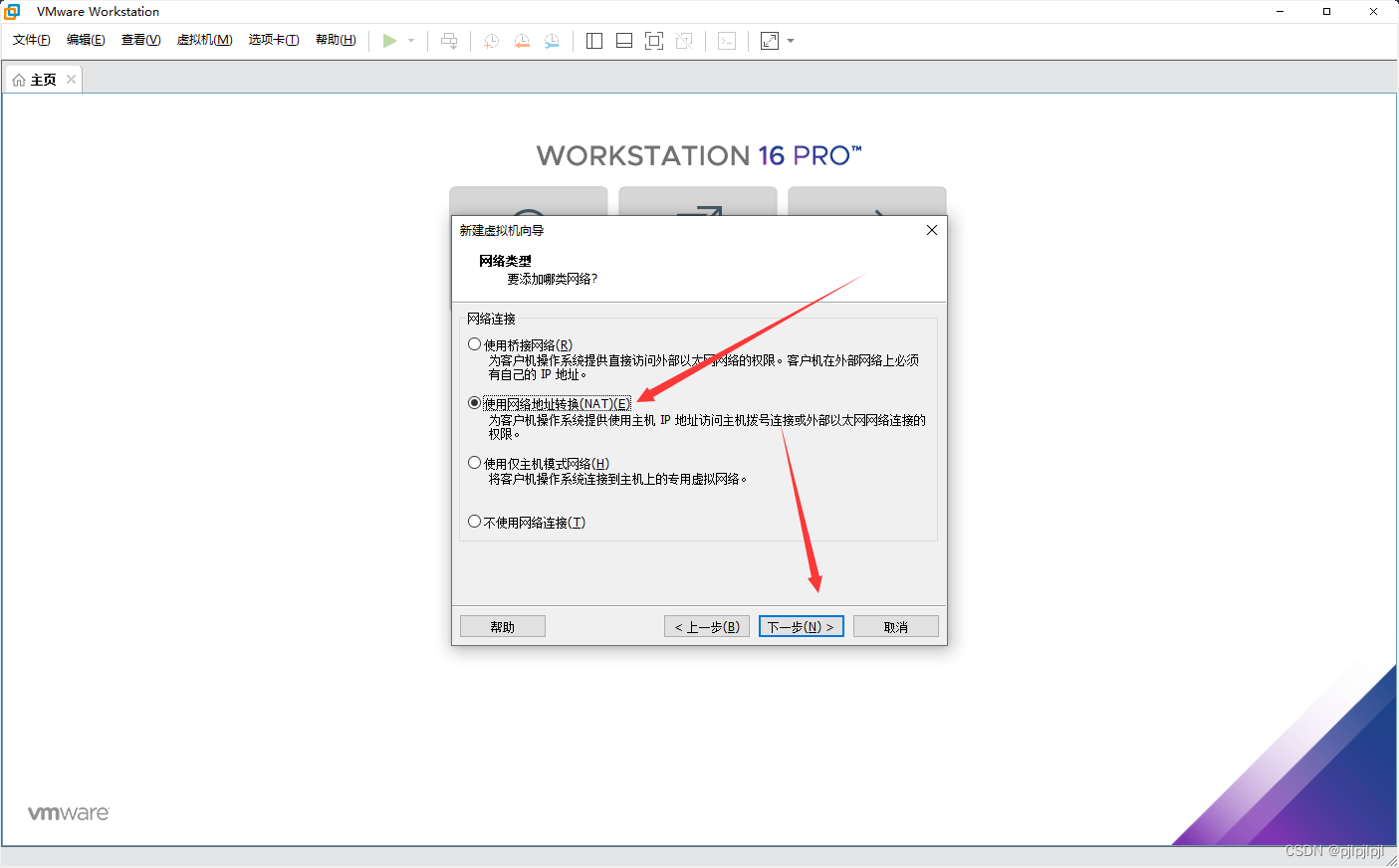The image size is (1399, 868).
Task: Open the 帮助(H) menu
Action: (x=336, y=40)
